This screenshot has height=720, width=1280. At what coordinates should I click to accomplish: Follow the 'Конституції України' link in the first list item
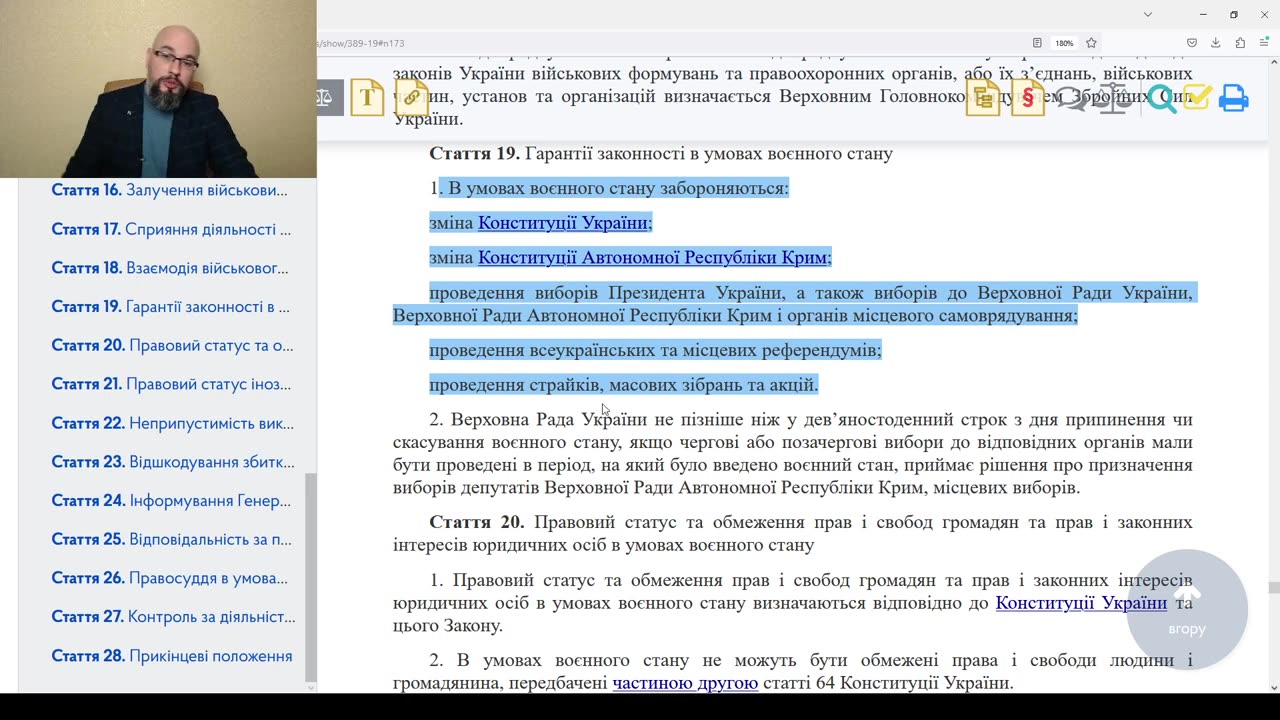pos(563,223)
